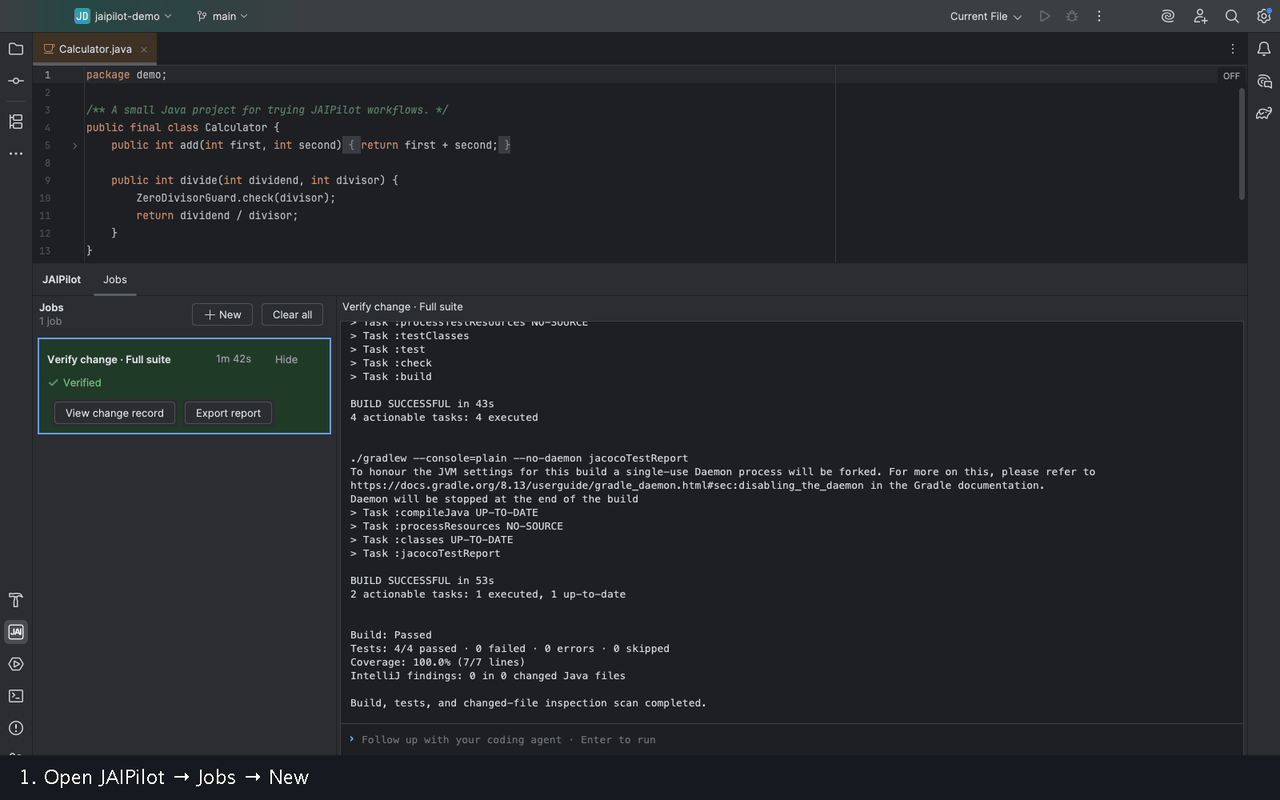Screen dimensions: 1280x800
Task: Click the 'public final class Calculator' line
Action: click(183, 128)
